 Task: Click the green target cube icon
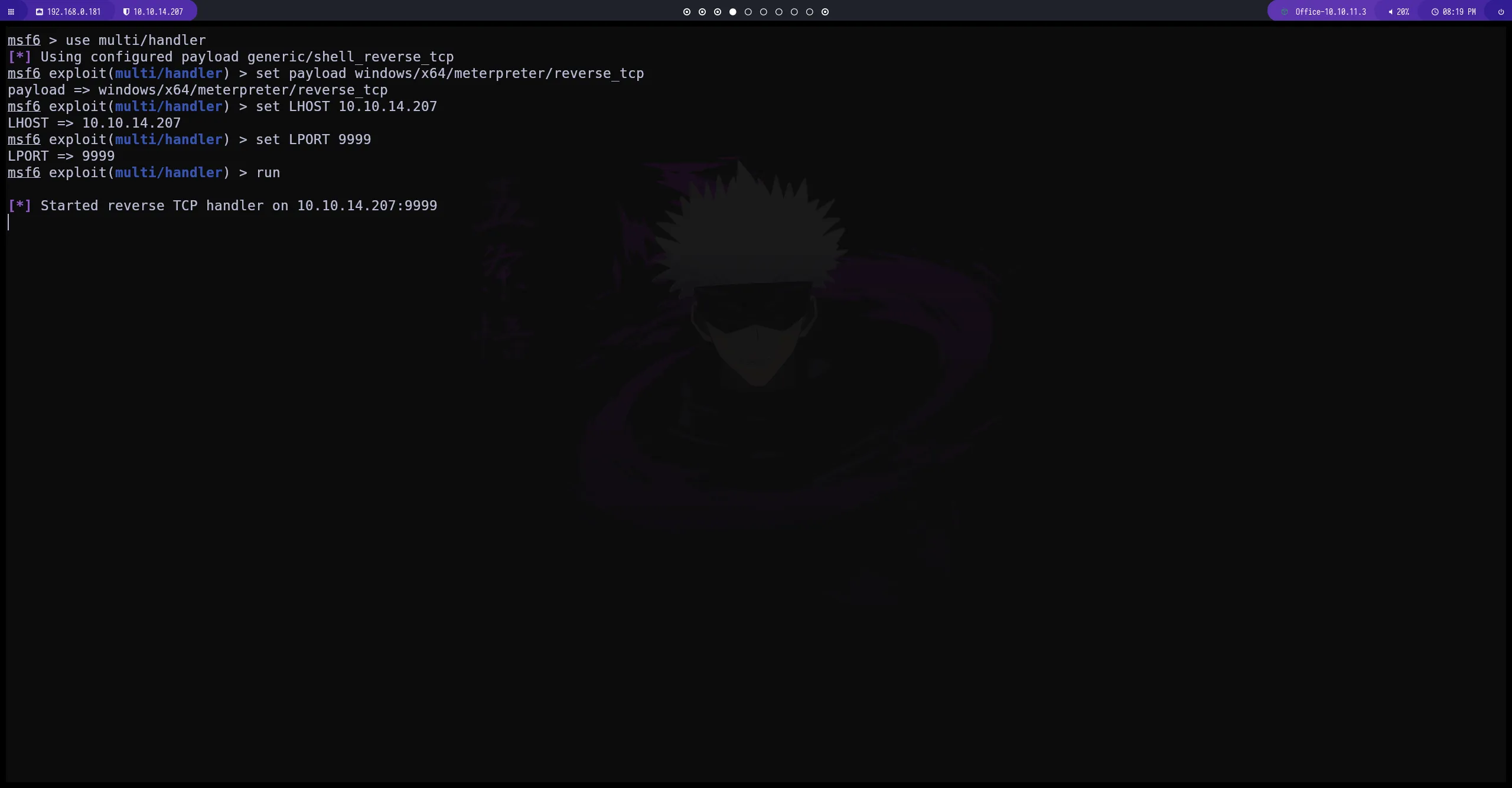coord(1285,12)
